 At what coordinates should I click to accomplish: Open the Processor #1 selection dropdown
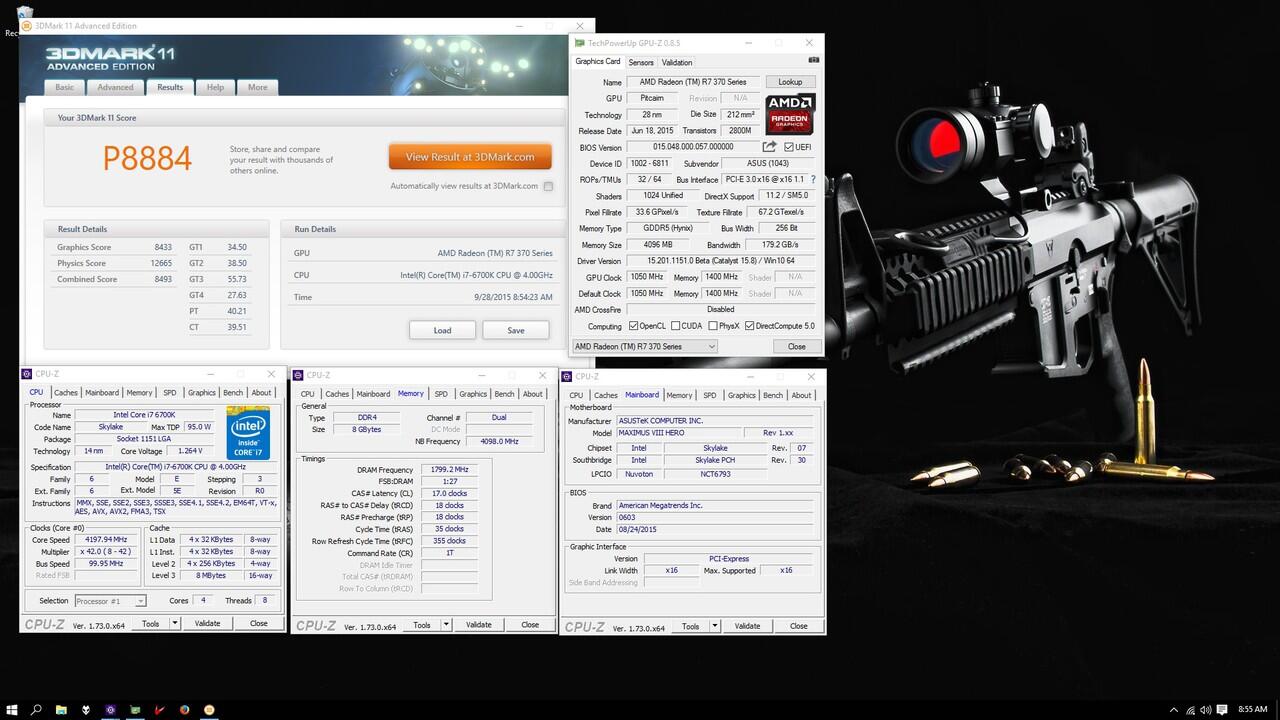click(x=110, y=601)
